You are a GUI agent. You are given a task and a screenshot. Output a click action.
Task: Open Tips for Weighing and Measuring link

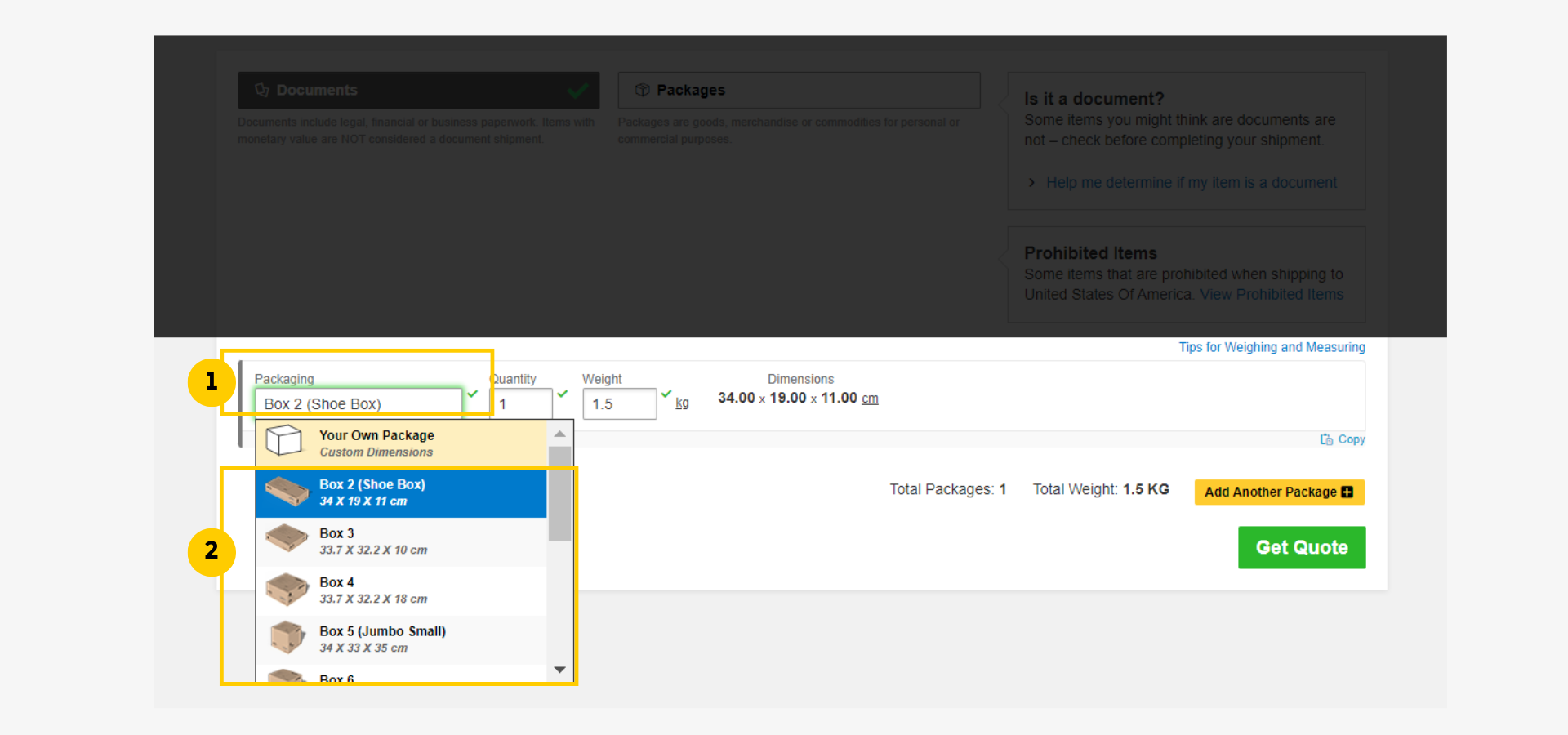pos(1272,347)
